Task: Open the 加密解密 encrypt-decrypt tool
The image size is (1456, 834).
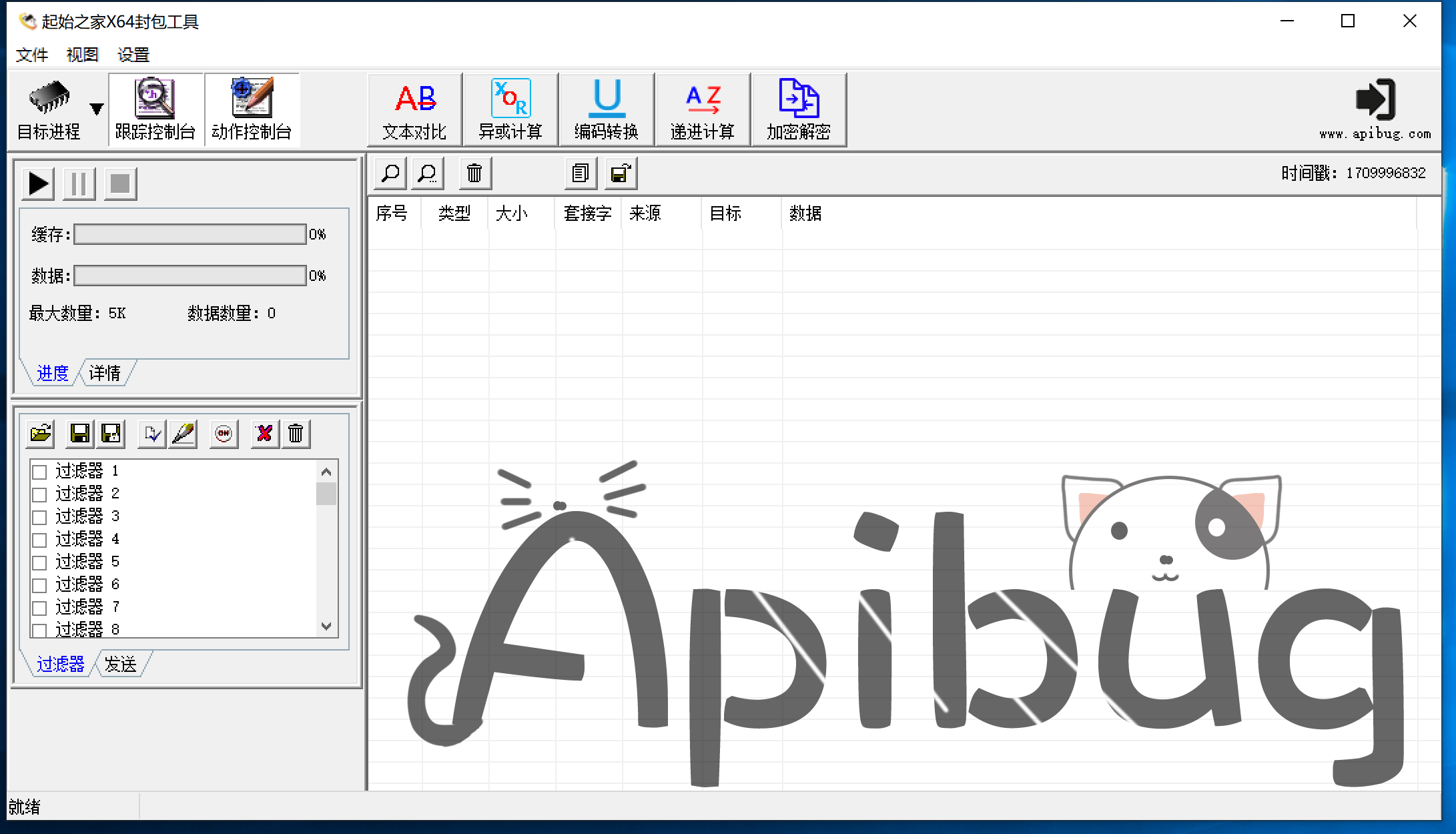Action: point(799,109)
